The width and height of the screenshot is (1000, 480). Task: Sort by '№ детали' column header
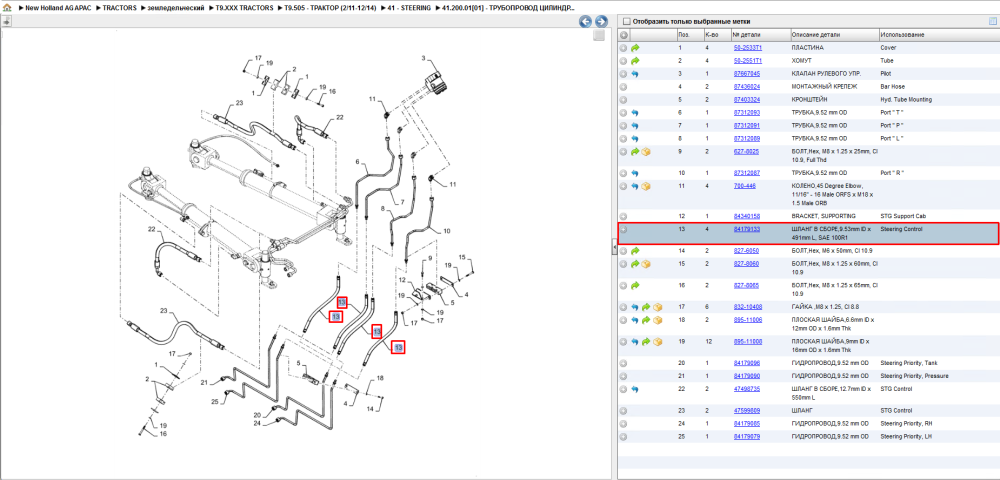[x=760, y=35]
